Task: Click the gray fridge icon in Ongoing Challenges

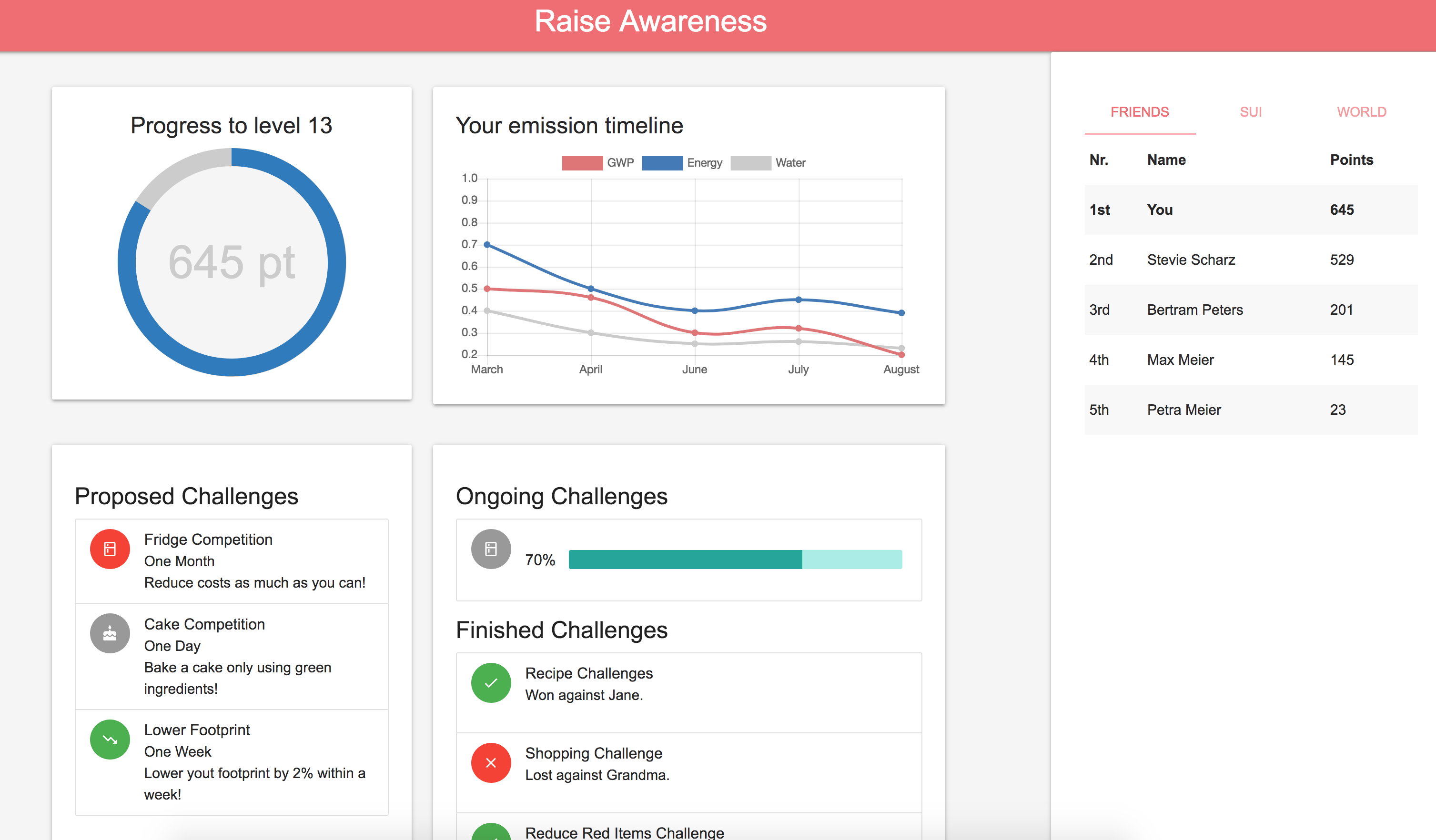Action: 491,549
